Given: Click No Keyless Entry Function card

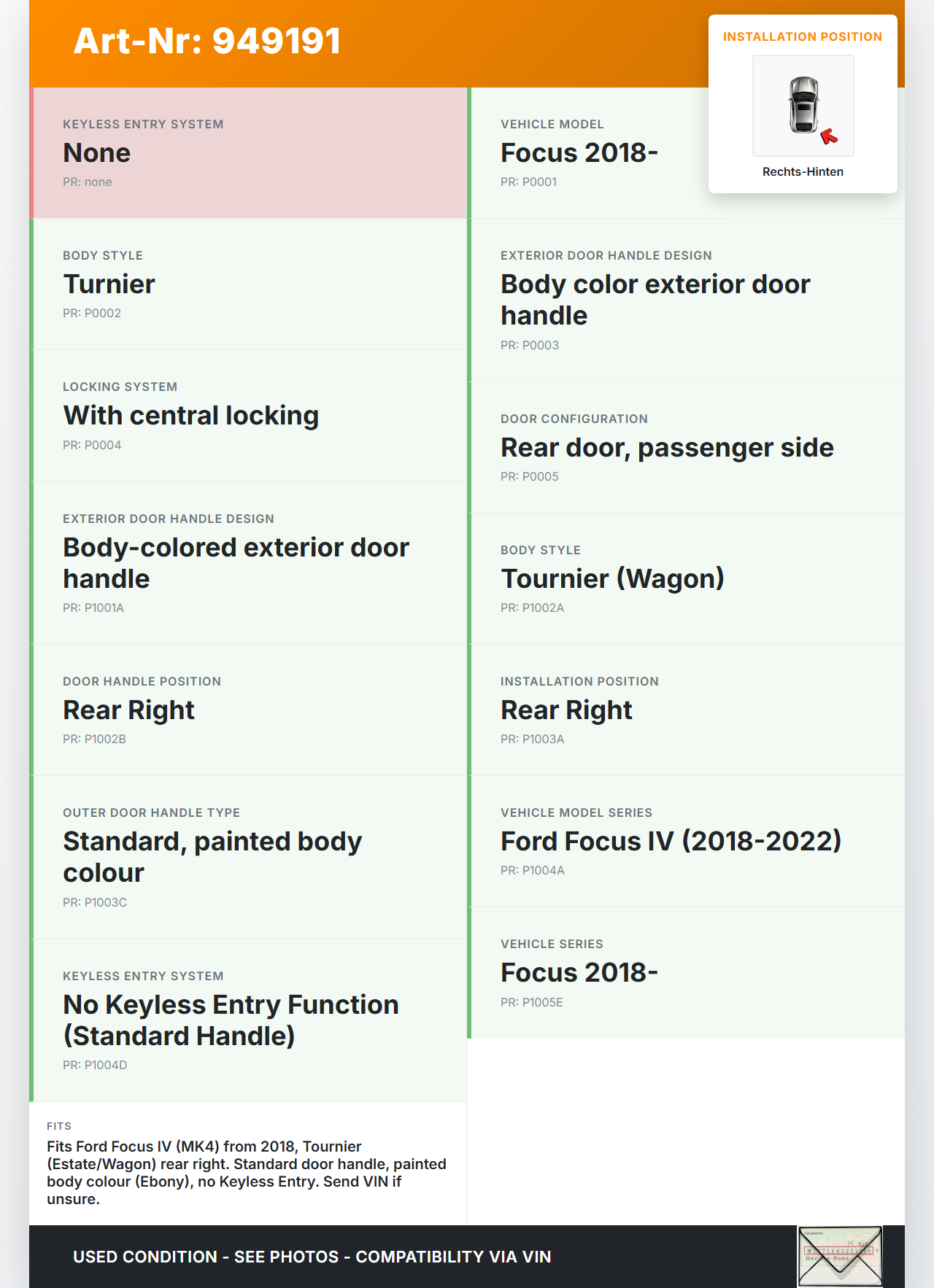Looking at the screenshot, I should [x=250, y=1020].
